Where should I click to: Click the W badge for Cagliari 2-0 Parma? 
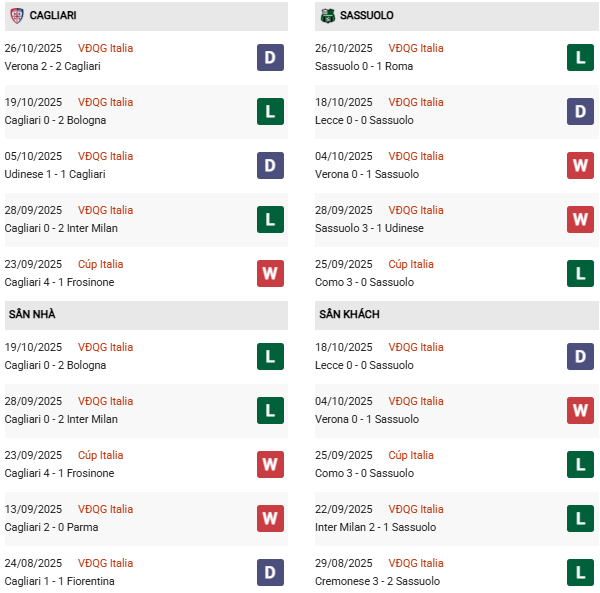270,518
